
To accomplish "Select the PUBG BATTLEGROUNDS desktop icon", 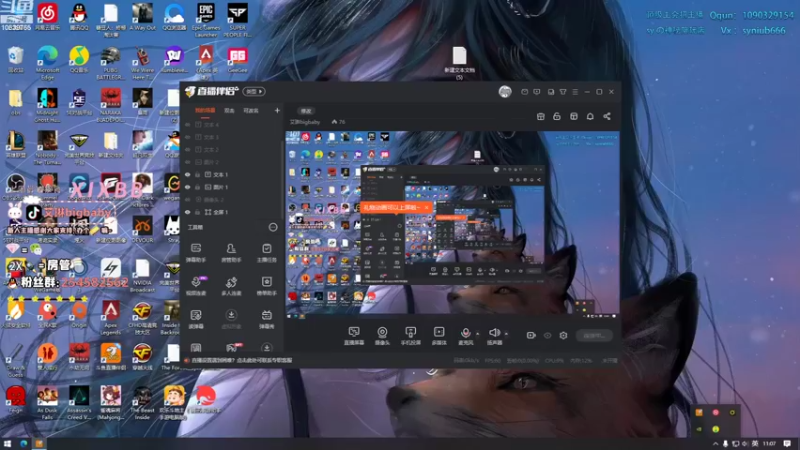I will 110,63.
